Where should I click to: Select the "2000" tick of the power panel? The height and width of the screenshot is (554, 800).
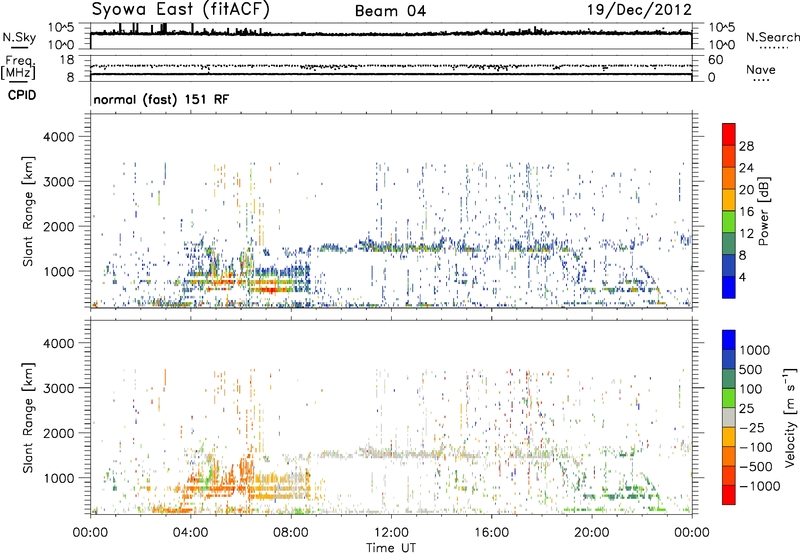59,226
